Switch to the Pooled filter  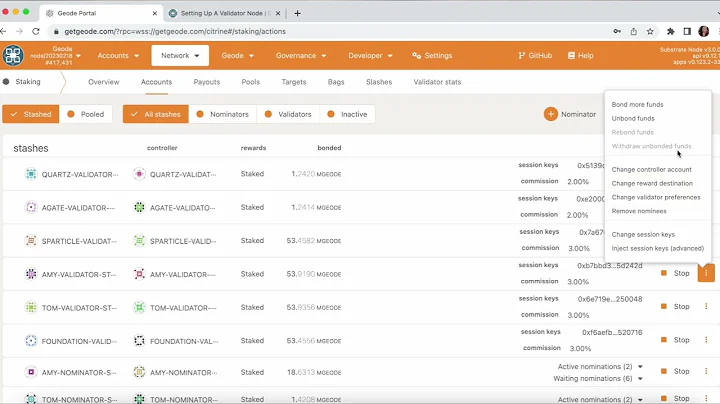[x=86, y=114]
